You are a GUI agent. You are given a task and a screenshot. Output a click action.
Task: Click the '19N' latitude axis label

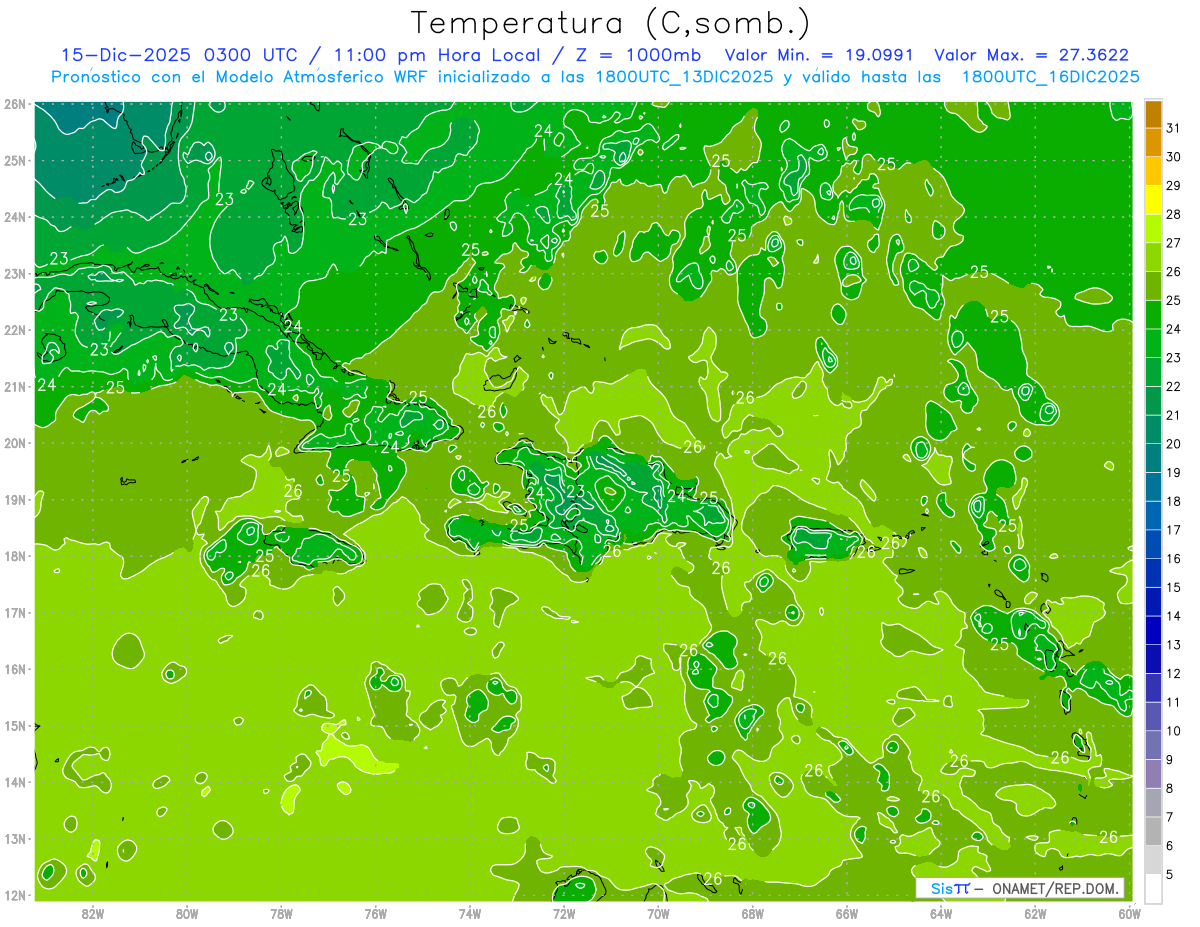click(x=13, y=499)
